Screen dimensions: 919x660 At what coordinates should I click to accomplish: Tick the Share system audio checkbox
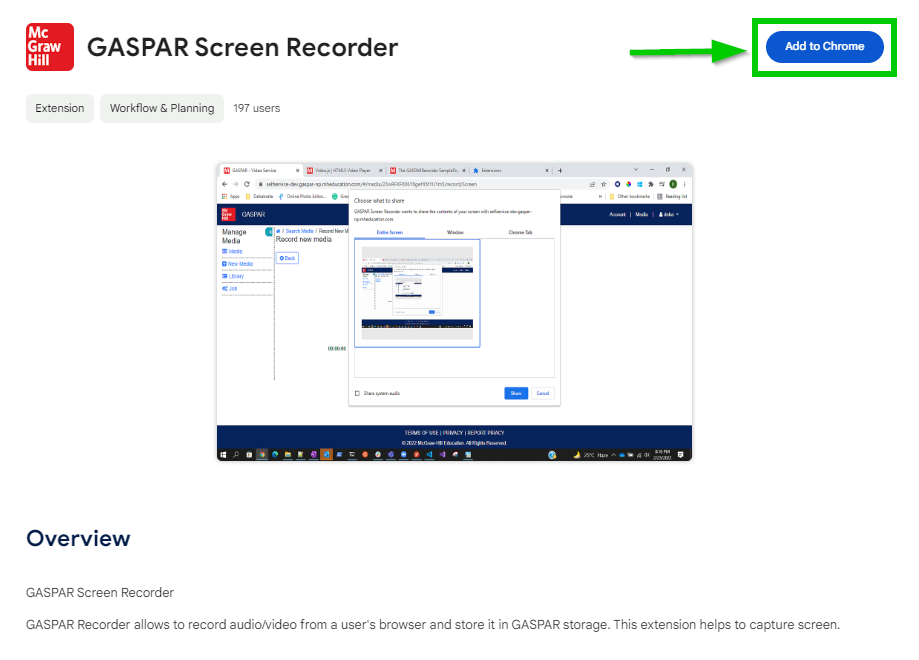click(x=358, y=393)
